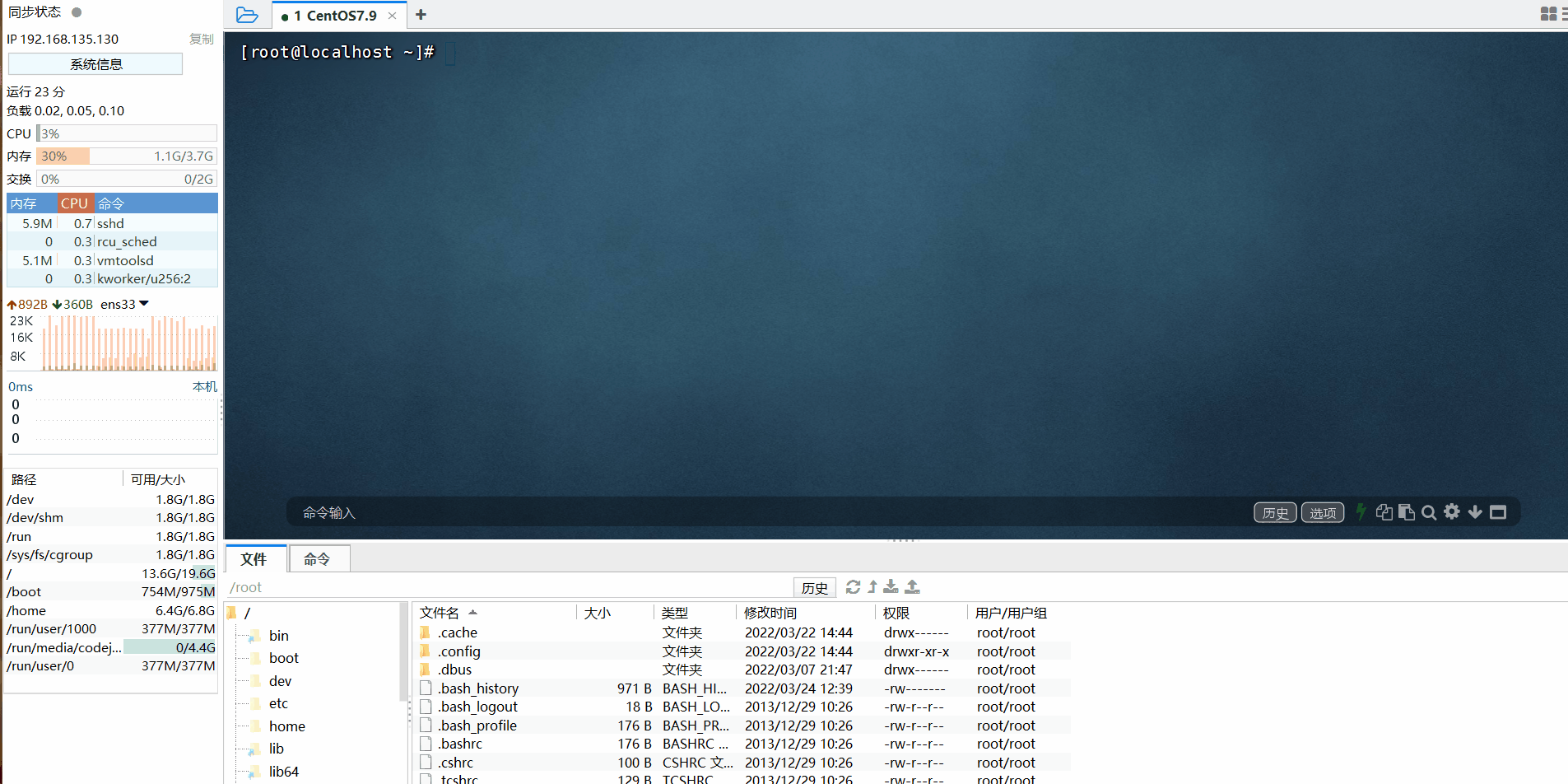Open terminal settings gear icon
The height and width of the screenshot is (784, 1568).
point(1452,511)
